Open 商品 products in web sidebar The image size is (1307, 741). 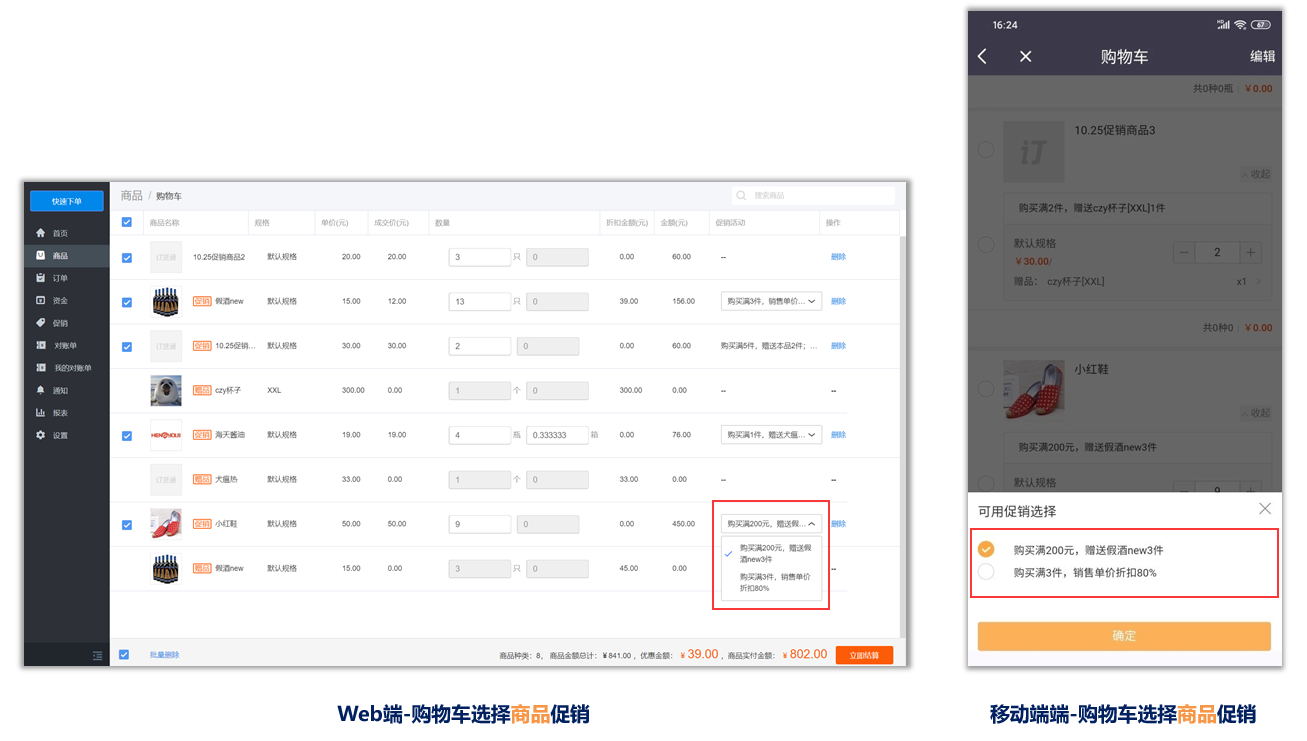(66, 256)
